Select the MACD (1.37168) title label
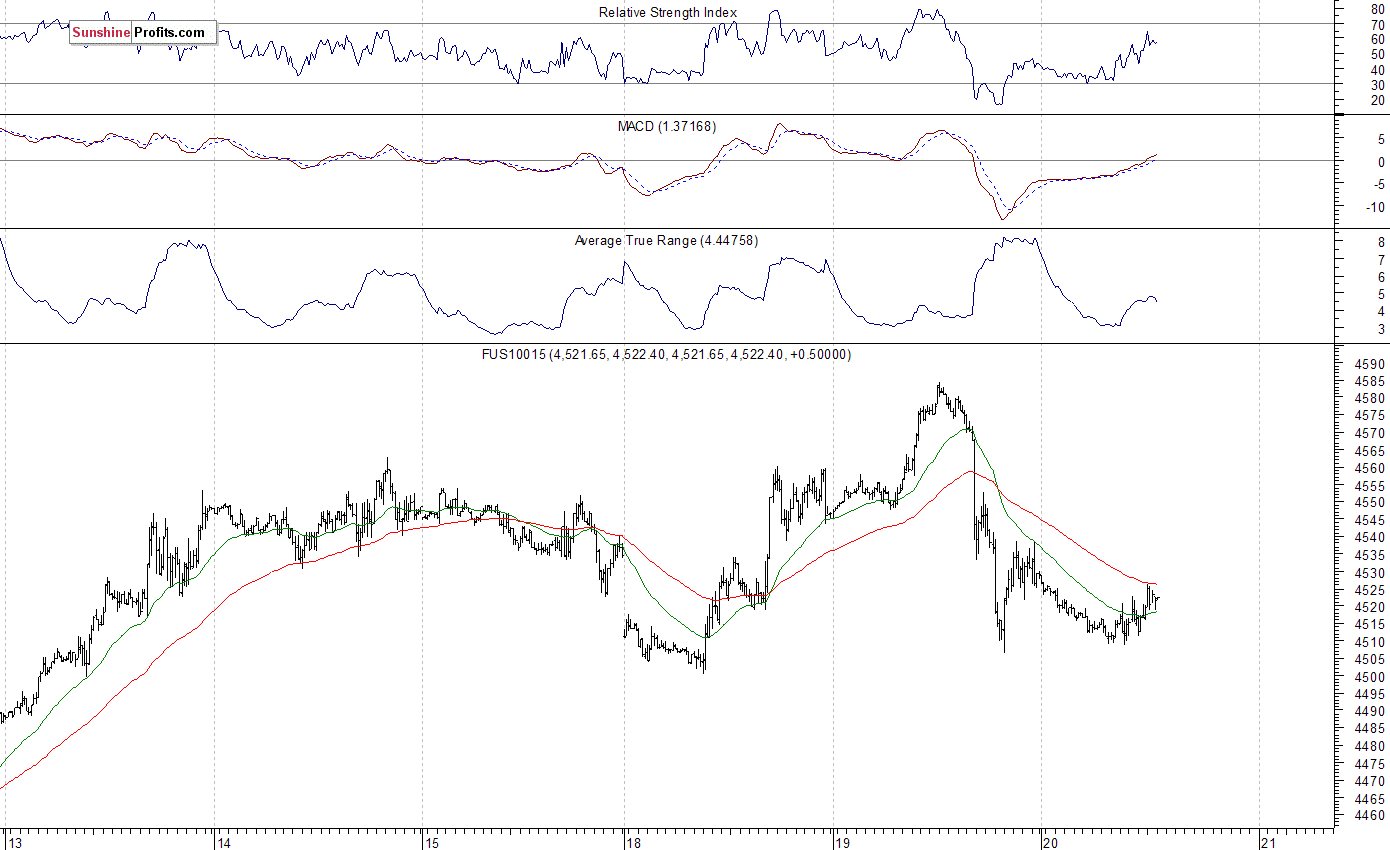The height and width of the screenshot is (850, 1390). pos(668,126)
